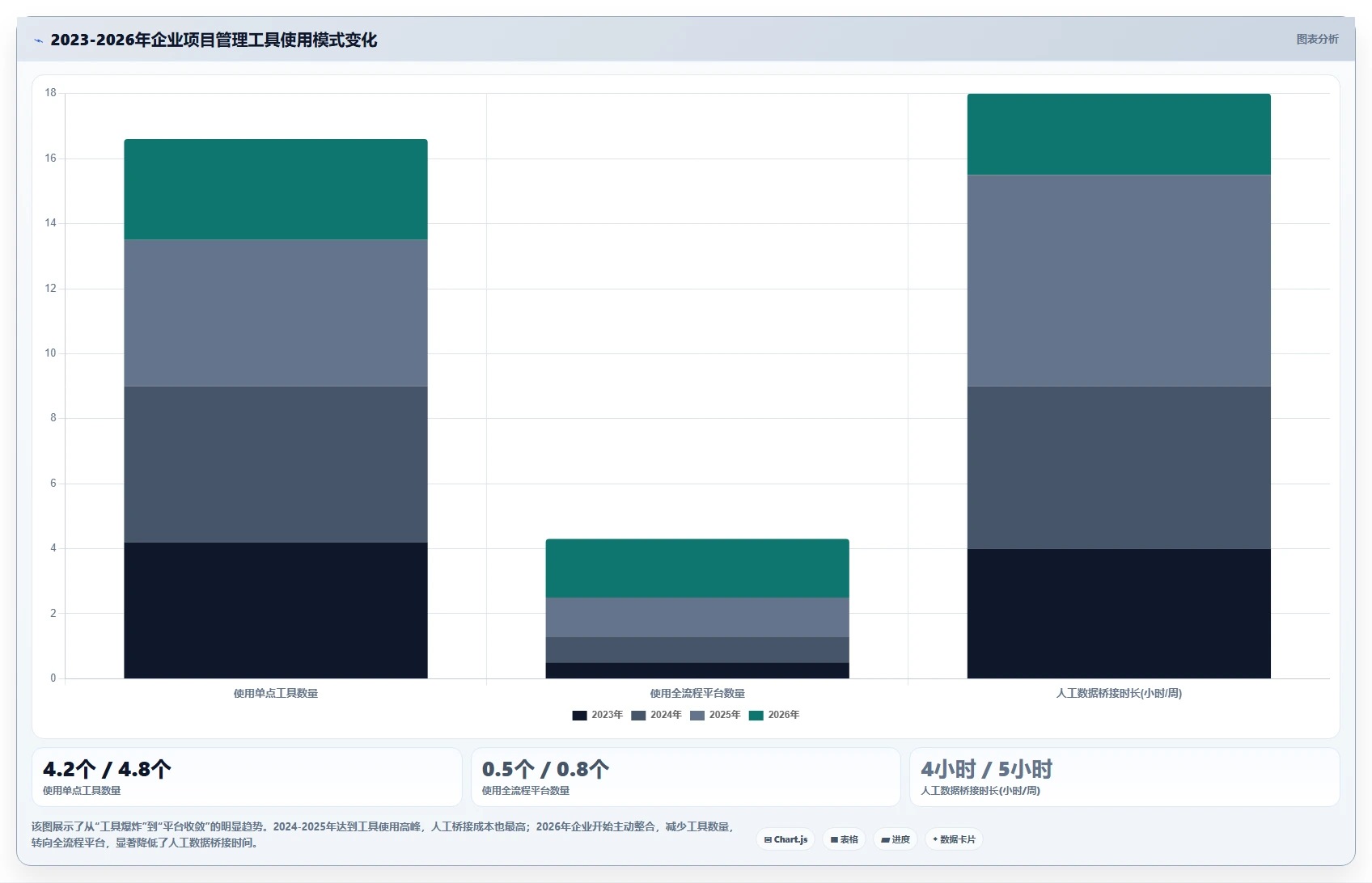This screenshot has width=1372, height=883.
Task: Click x-axis label 使用单点工具数量
Action: point(276,693)
